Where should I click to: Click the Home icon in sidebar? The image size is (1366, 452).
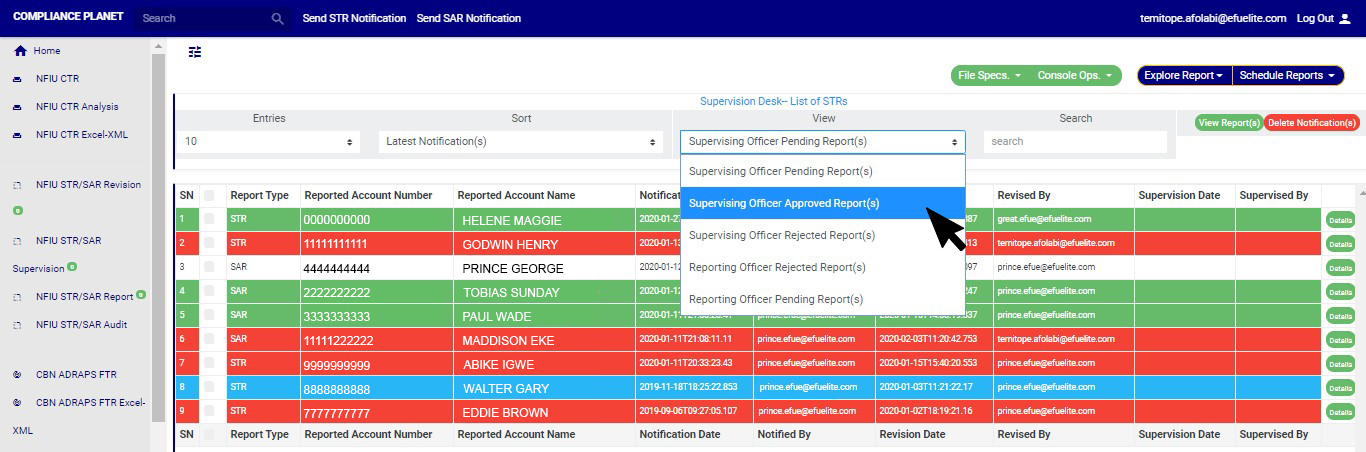tap(20, 51)
